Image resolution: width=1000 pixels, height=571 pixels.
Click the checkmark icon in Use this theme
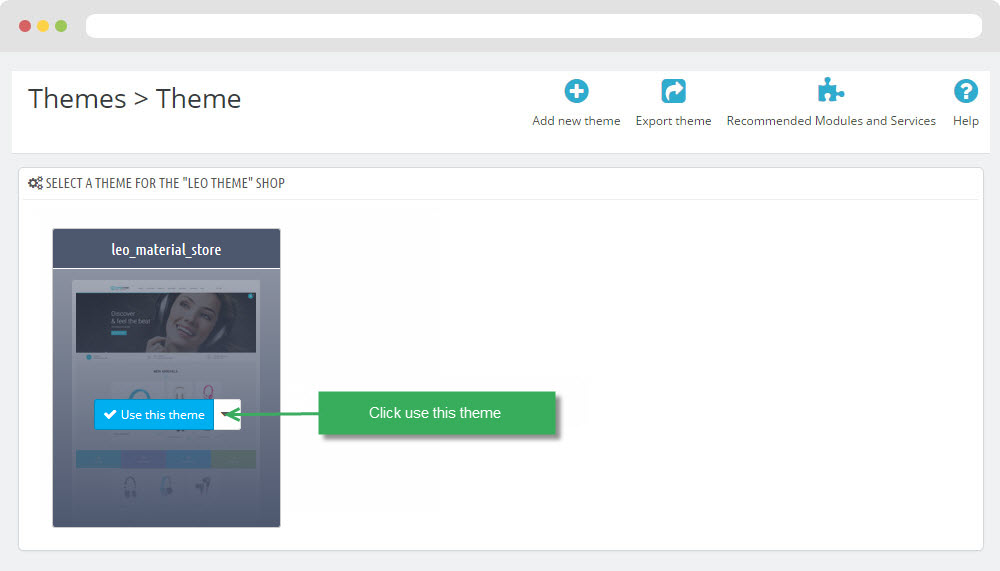[x=110, y=415]
